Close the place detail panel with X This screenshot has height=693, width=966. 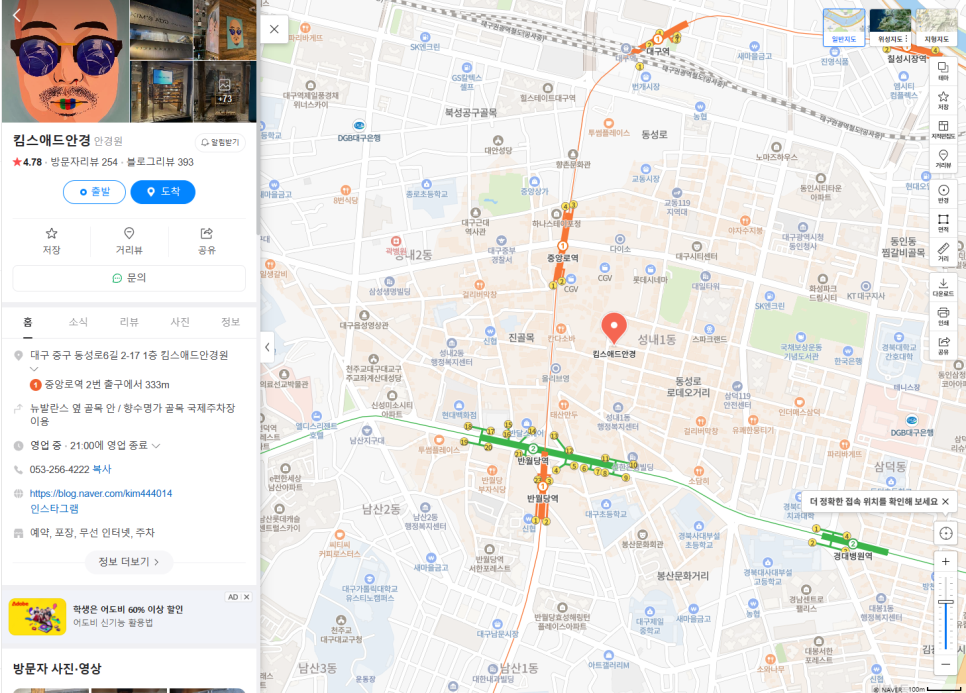coord(274,29)
